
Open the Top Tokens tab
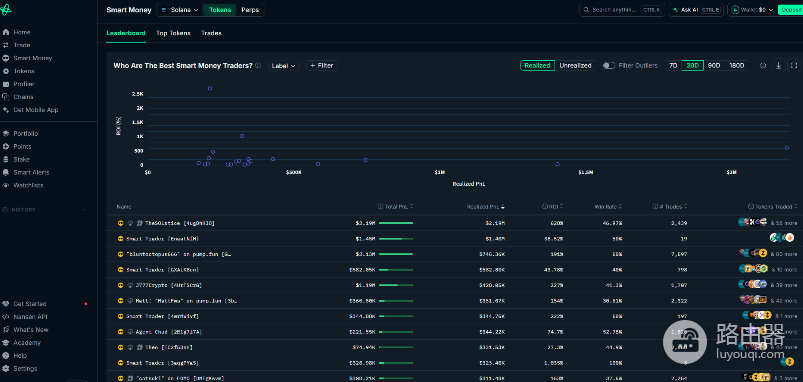173,33
